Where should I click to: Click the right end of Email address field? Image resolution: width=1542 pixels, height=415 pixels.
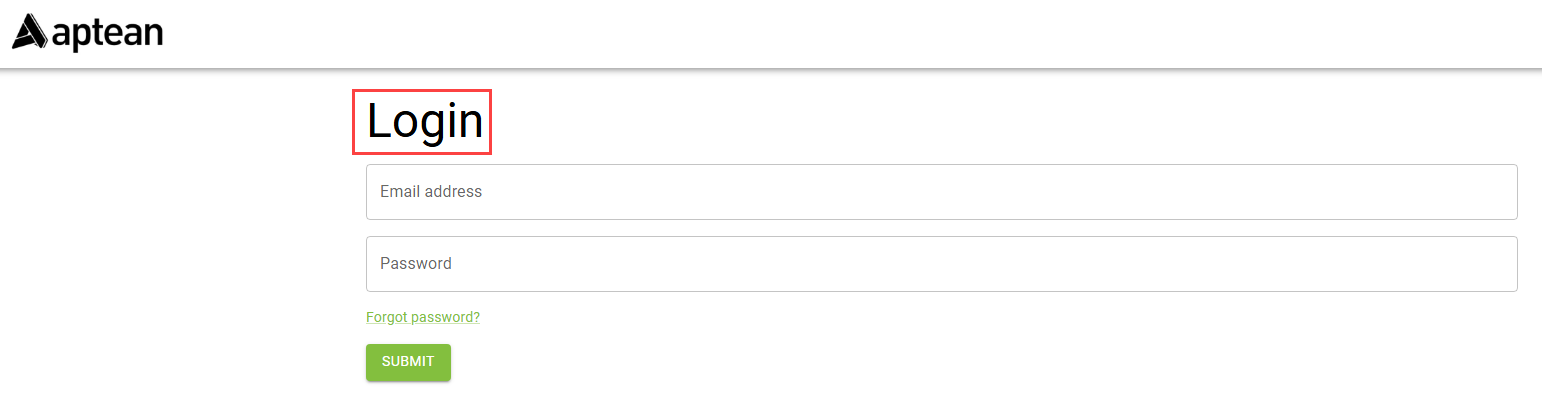click(1490, 192)
